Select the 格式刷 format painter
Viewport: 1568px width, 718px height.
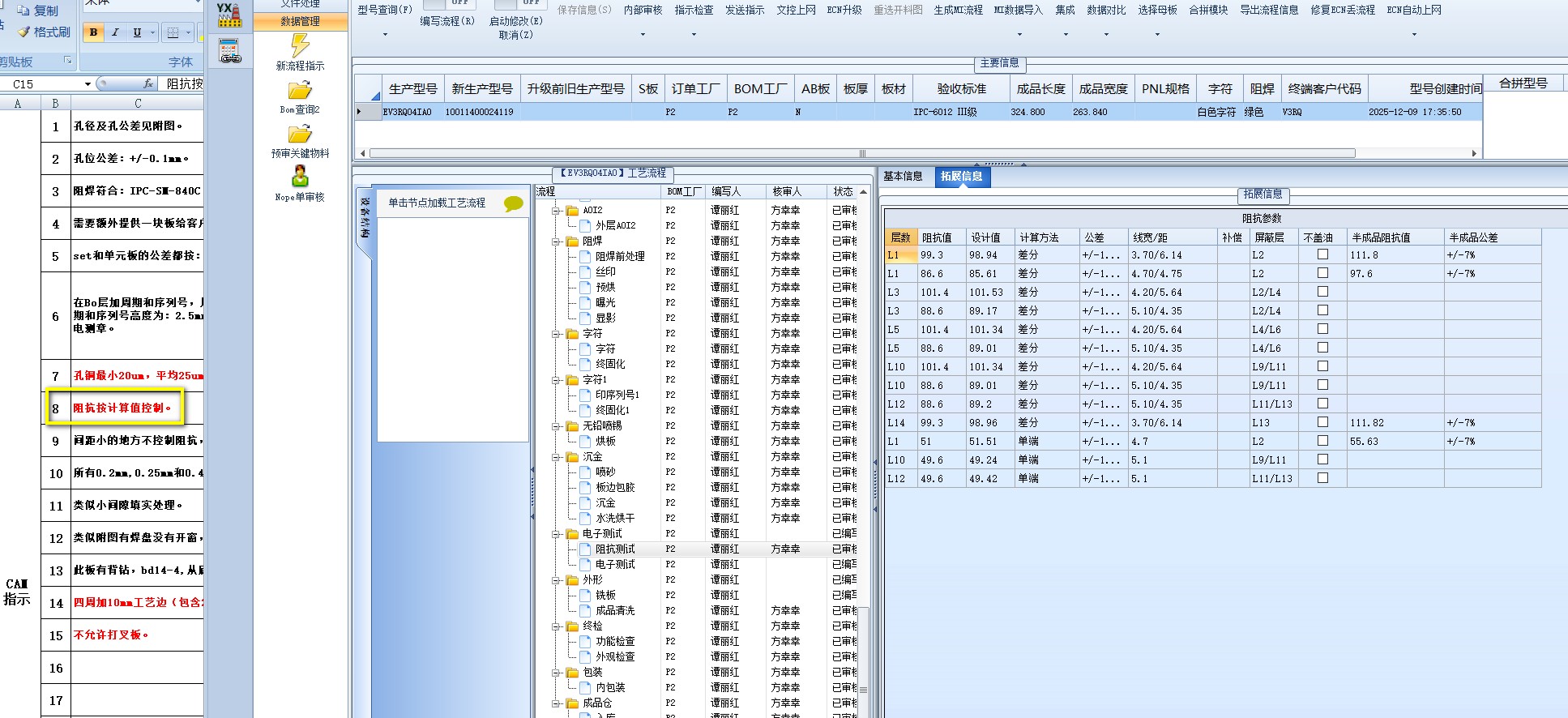click(x=23, y=32)
